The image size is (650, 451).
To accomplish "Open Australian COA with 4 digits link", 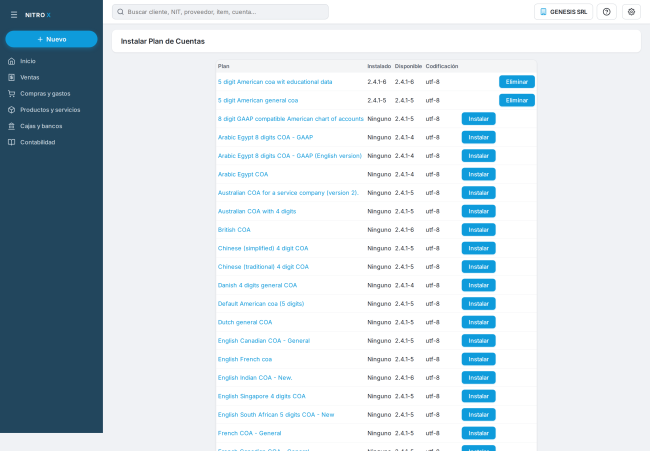I will 257,211.
